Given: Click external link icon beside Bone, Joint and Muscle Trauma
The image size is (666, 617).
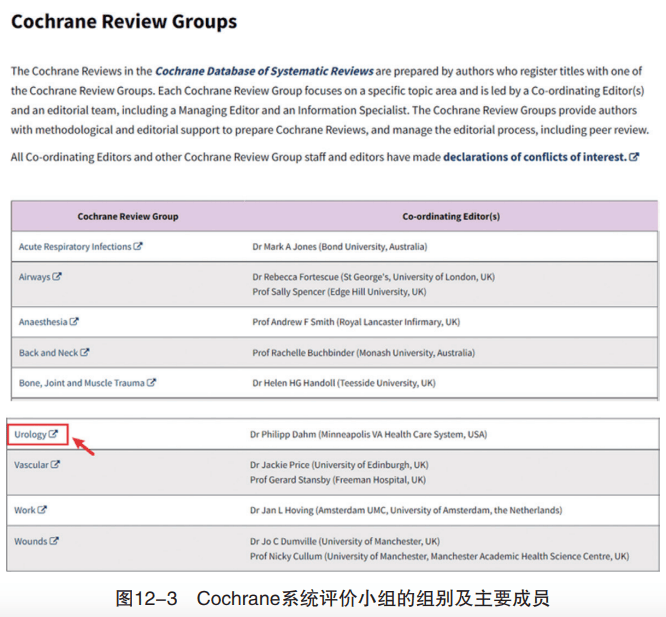Looking at the screenshot, I should [152, 383].
